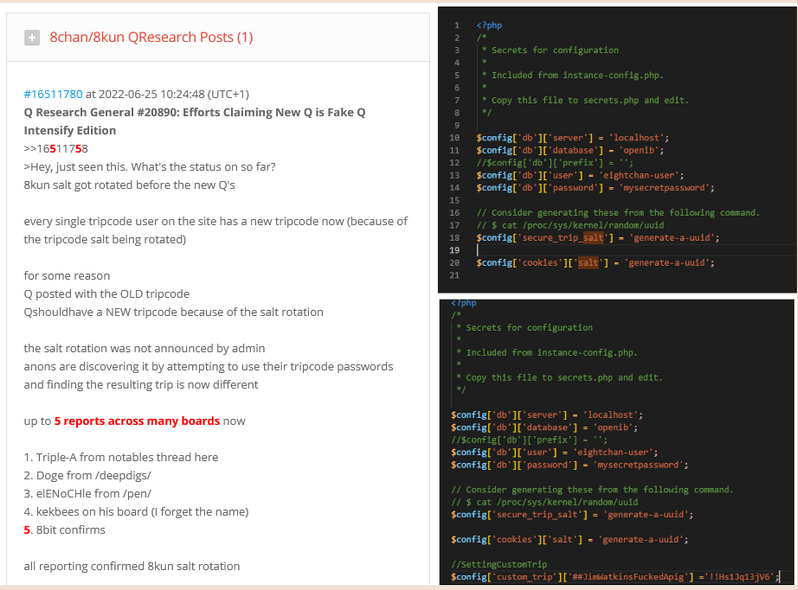798x590 pixels.
Task: Click the custom_trip config line in bottom code
Action: pos(615,577)
